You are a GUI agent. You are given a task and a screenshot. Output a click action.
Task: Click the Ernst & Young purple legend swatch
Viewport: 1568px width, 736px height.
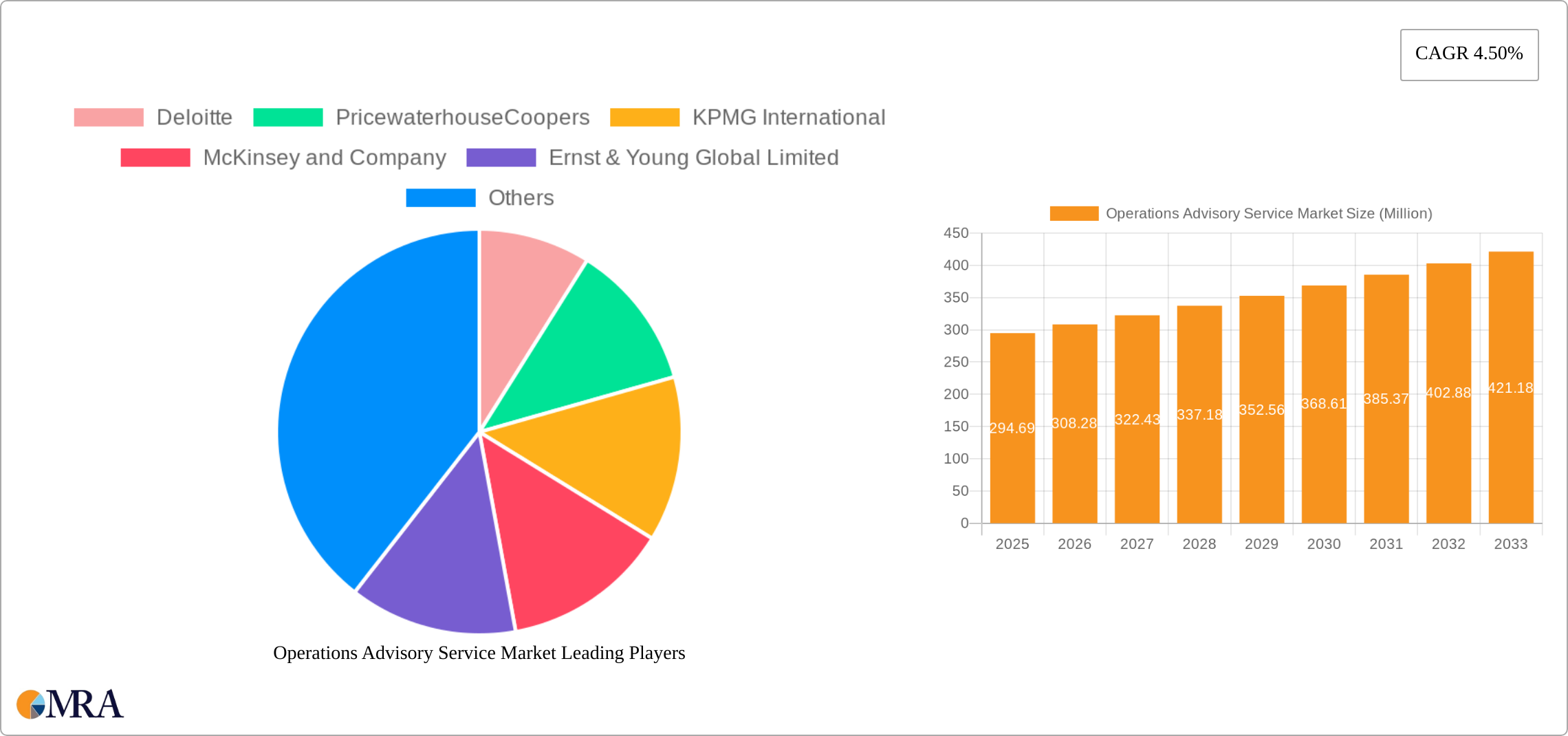point(501,158)
